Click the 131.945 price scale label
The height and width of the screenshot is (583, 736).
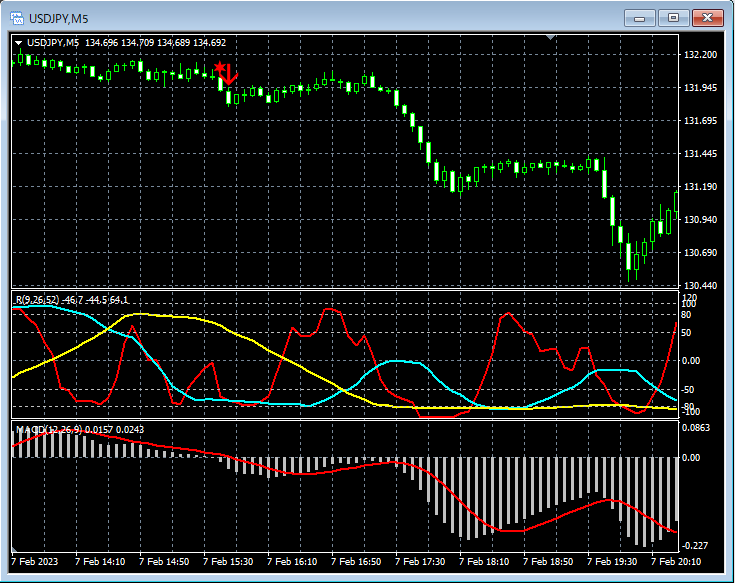[x=699, y=88]
